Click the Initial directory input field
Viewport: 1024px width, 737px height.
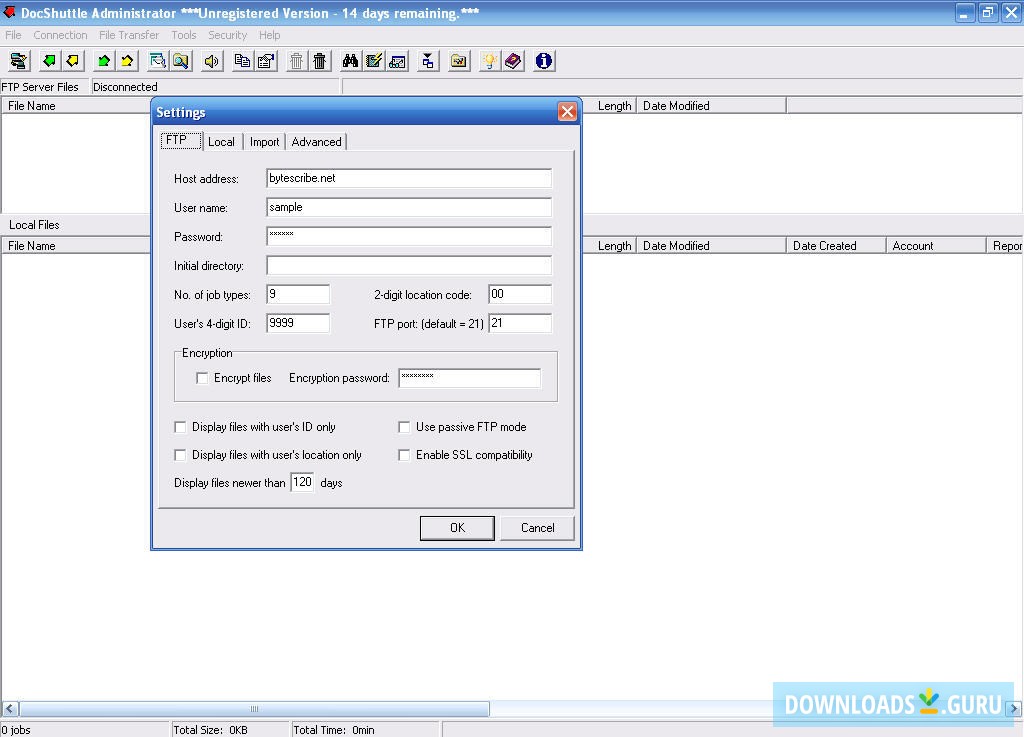(409, 266)
